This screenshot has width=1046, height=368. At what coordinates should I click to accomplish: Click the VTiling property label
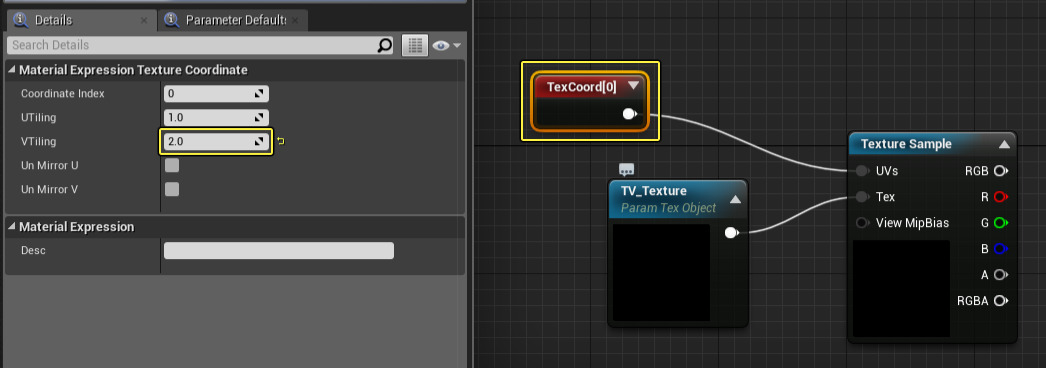tap(39, 142)
